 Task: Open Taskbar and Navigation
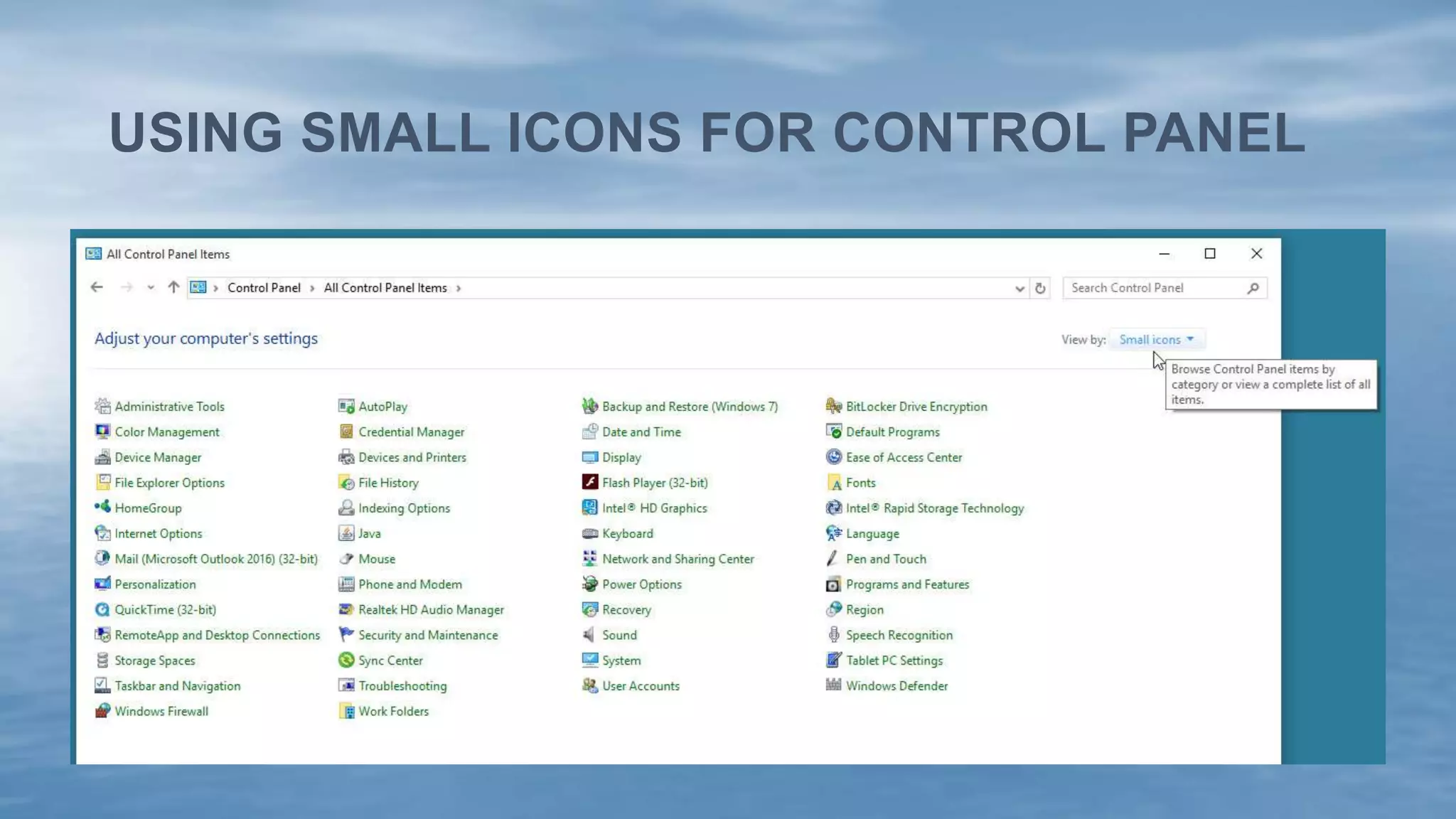click(168, 686)
